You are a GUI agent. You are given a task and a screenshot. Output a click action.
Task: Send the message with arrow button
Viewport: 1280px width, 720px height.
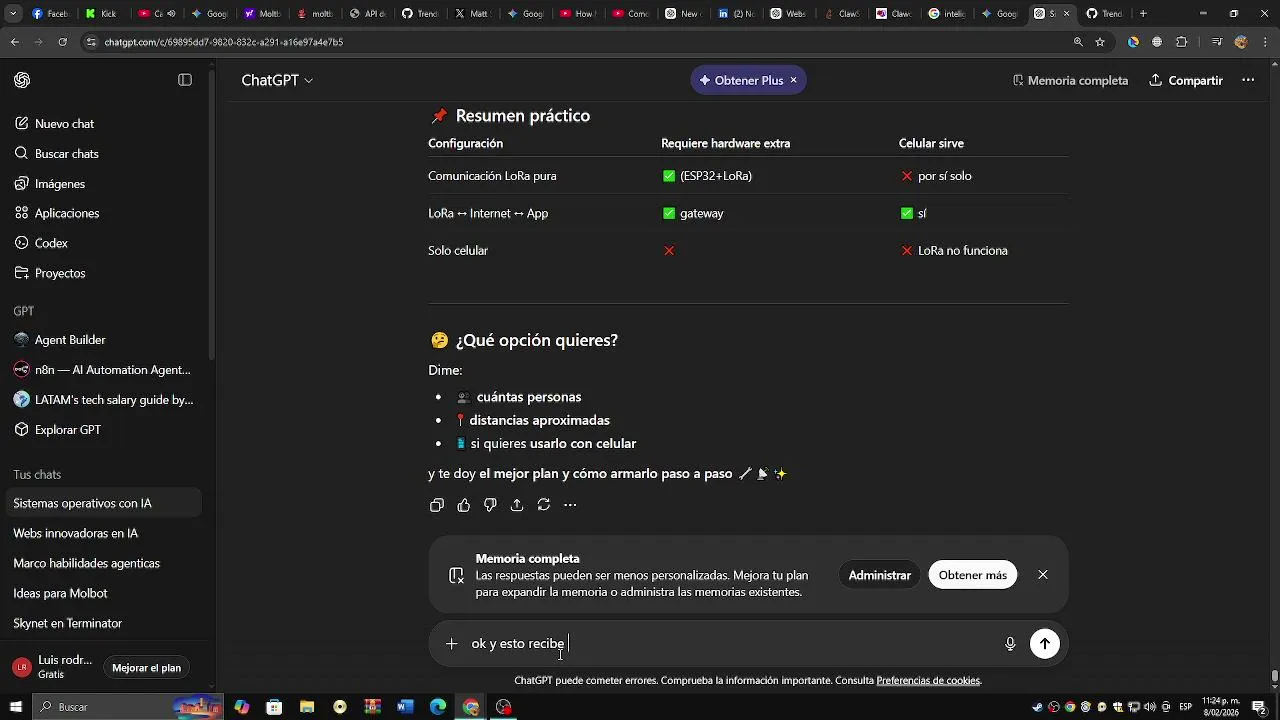pyautogui.click(x=1045, y=644)
